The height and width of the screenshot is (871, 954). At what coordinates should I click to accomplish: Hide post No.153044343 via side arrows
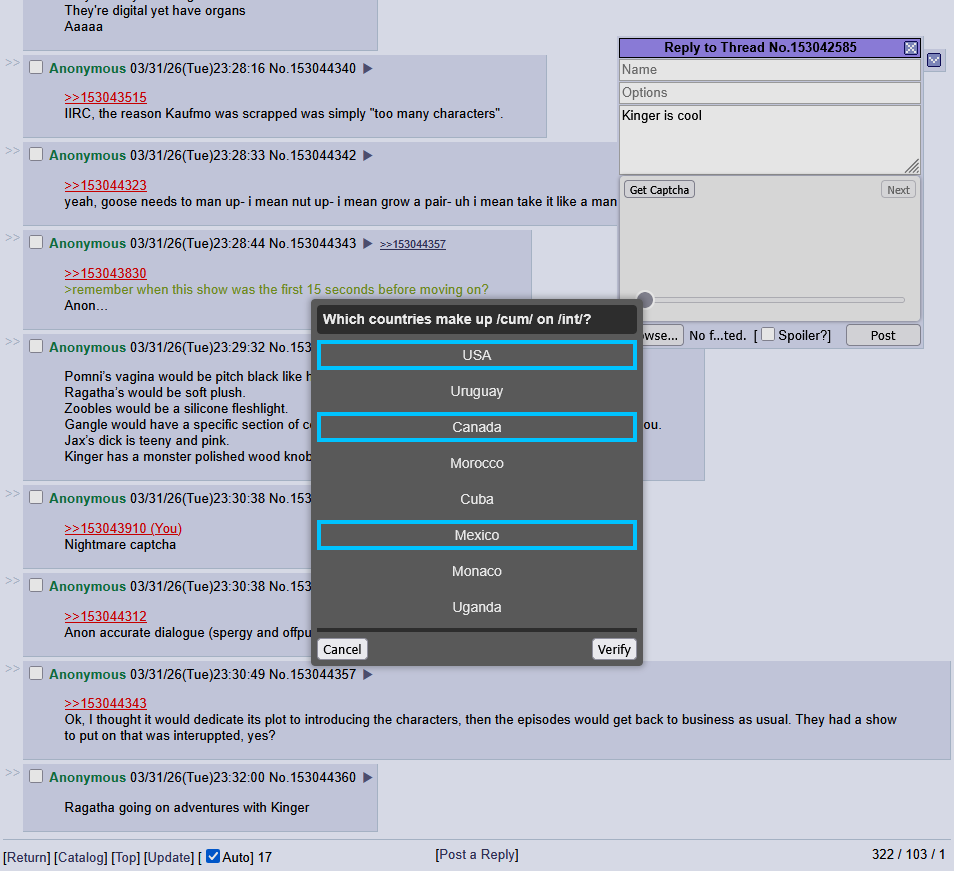(12, 237)
